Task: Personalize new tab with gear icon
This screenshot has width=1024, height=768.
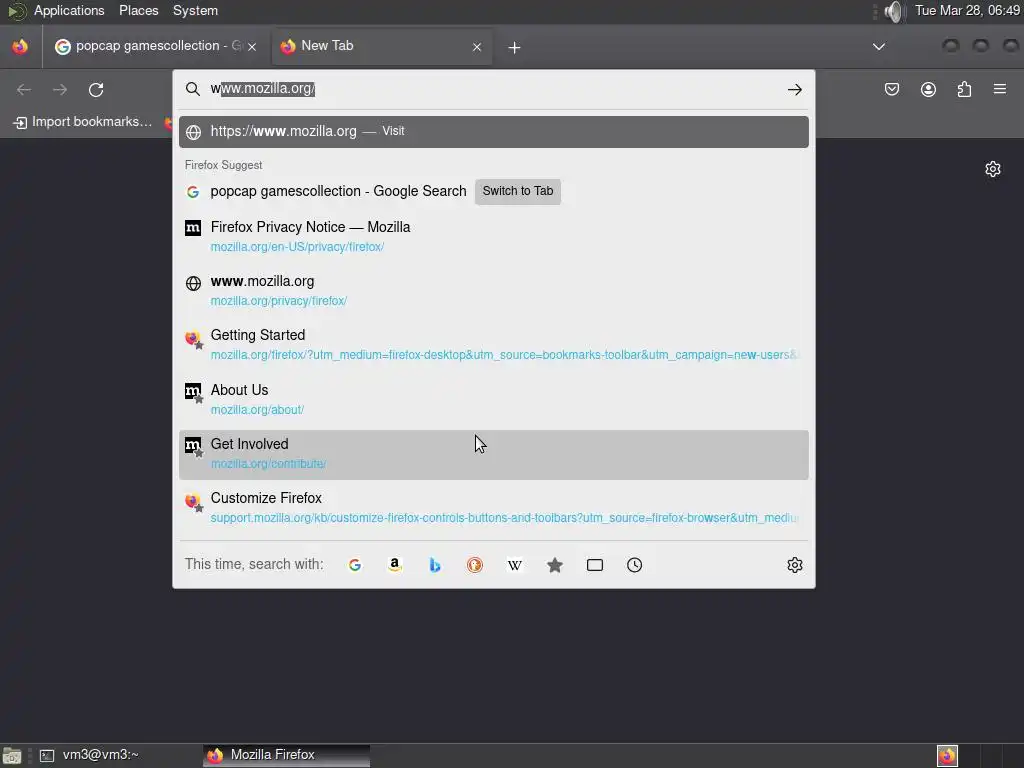Action: tap(993, 169)
